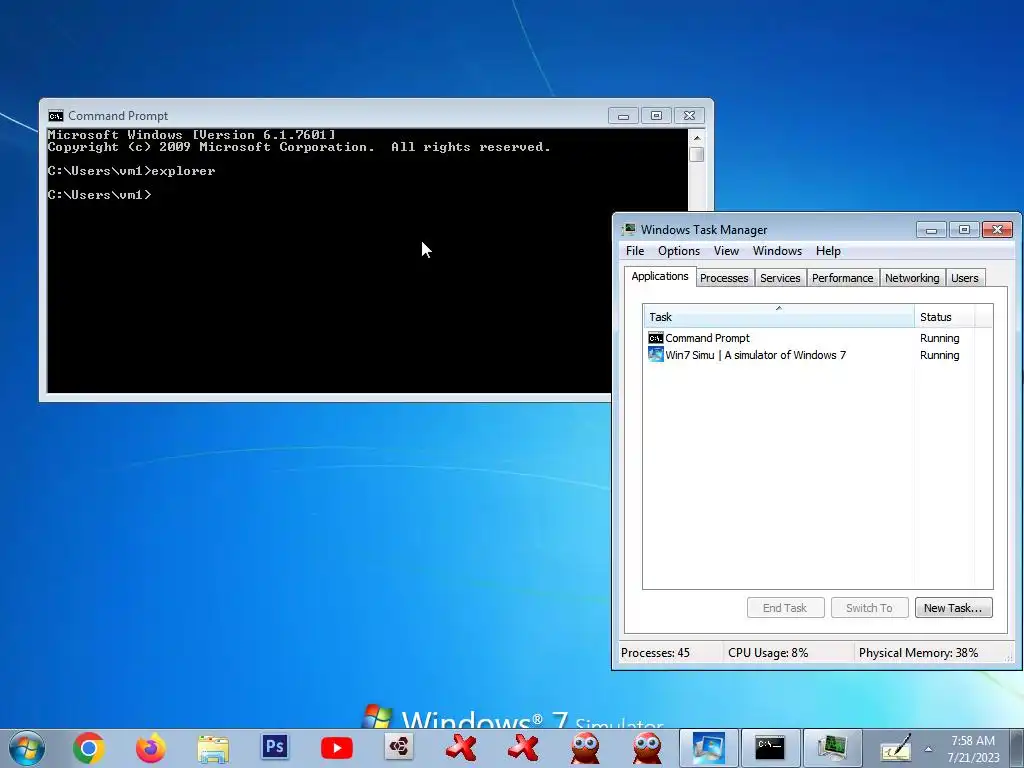1024x768 pixels.
Task: Switch to the Services tab
Action: click(x=780, y=278)
